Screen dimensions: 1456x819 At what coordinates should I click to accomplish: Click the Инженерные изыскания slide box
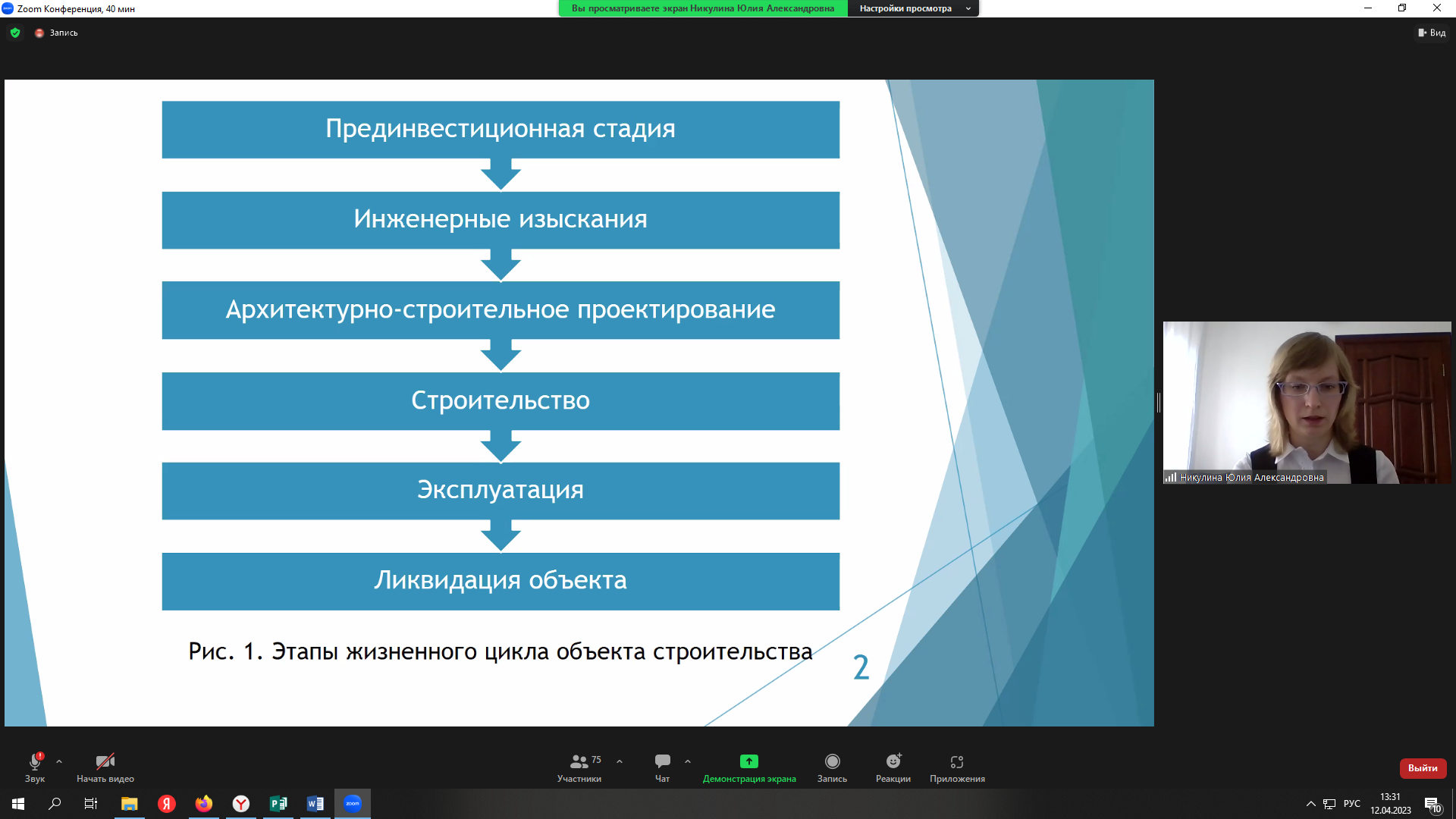tap(500, 220)
